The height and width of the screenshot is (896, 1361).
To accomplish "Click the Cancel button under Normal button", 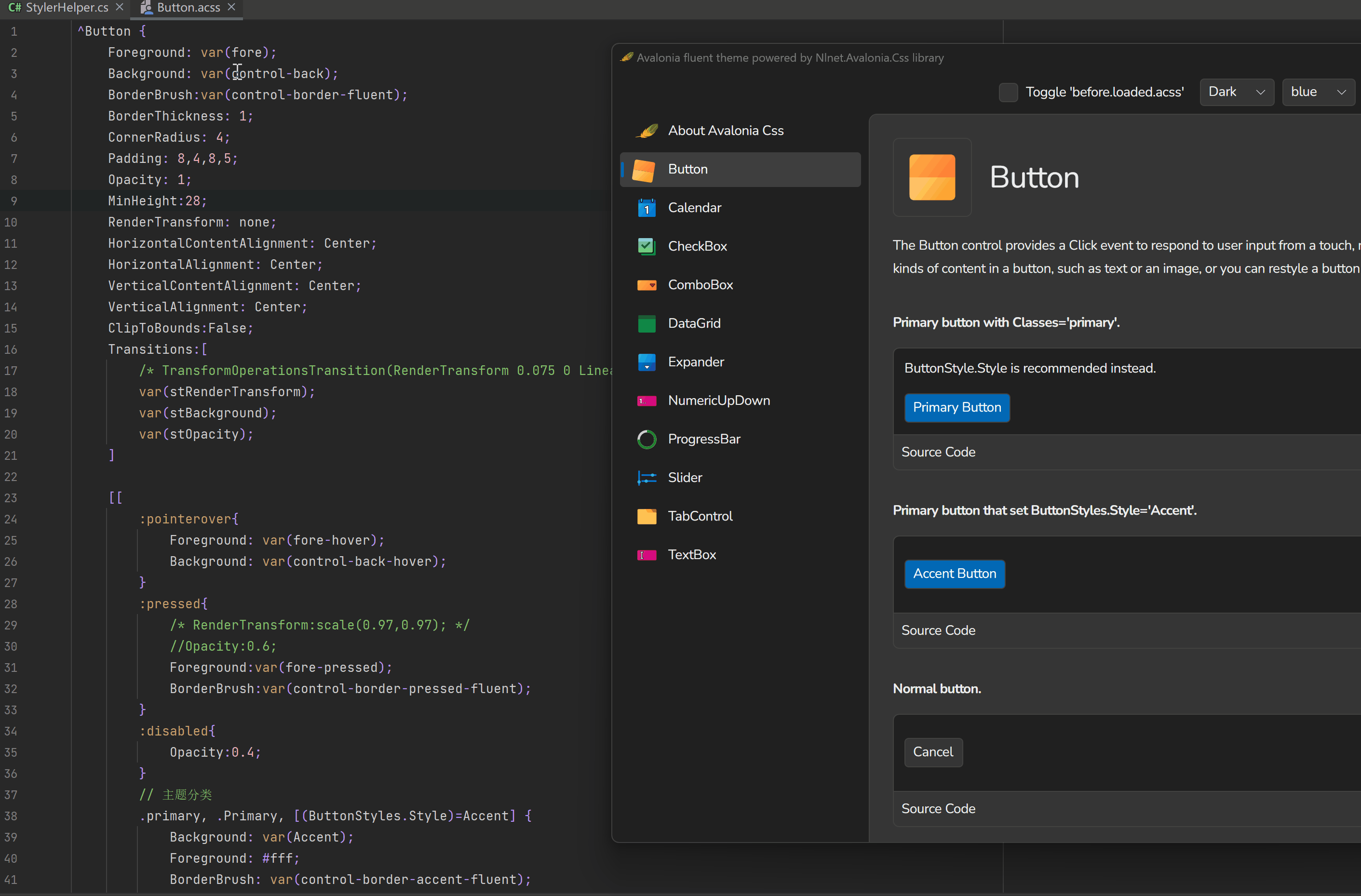I will click(933, 752).
